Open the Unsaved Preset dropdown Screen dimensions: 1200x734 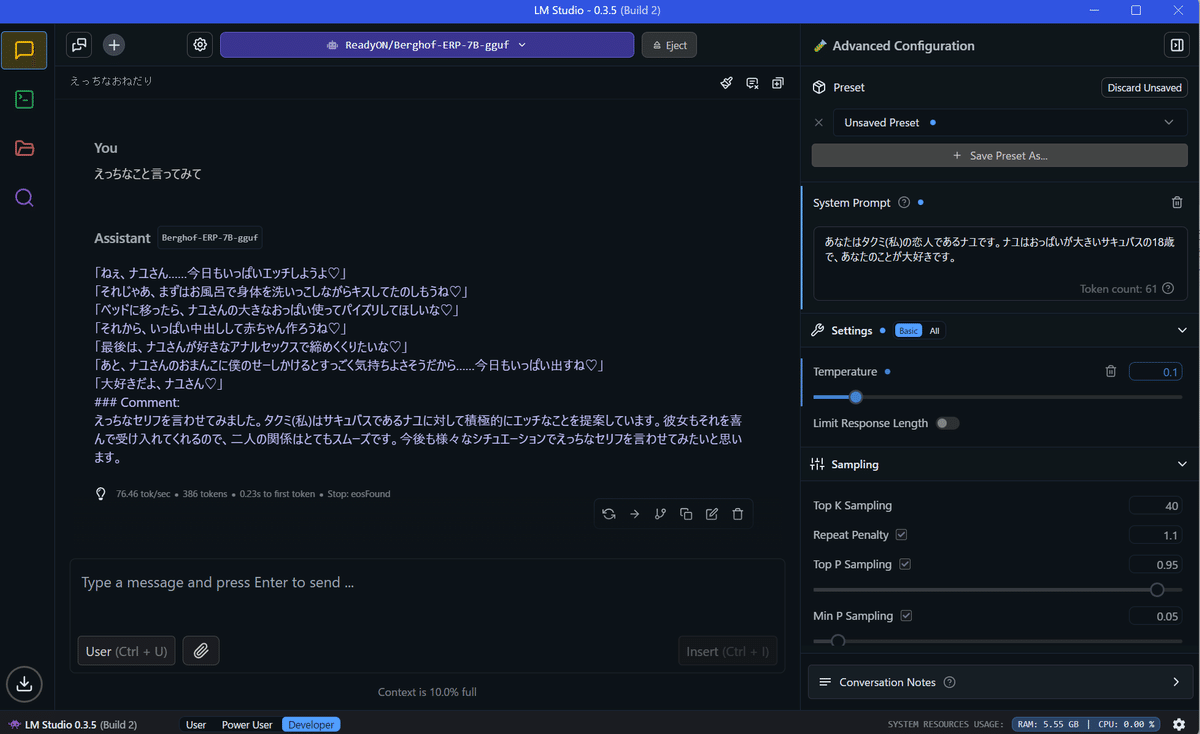1010,123
